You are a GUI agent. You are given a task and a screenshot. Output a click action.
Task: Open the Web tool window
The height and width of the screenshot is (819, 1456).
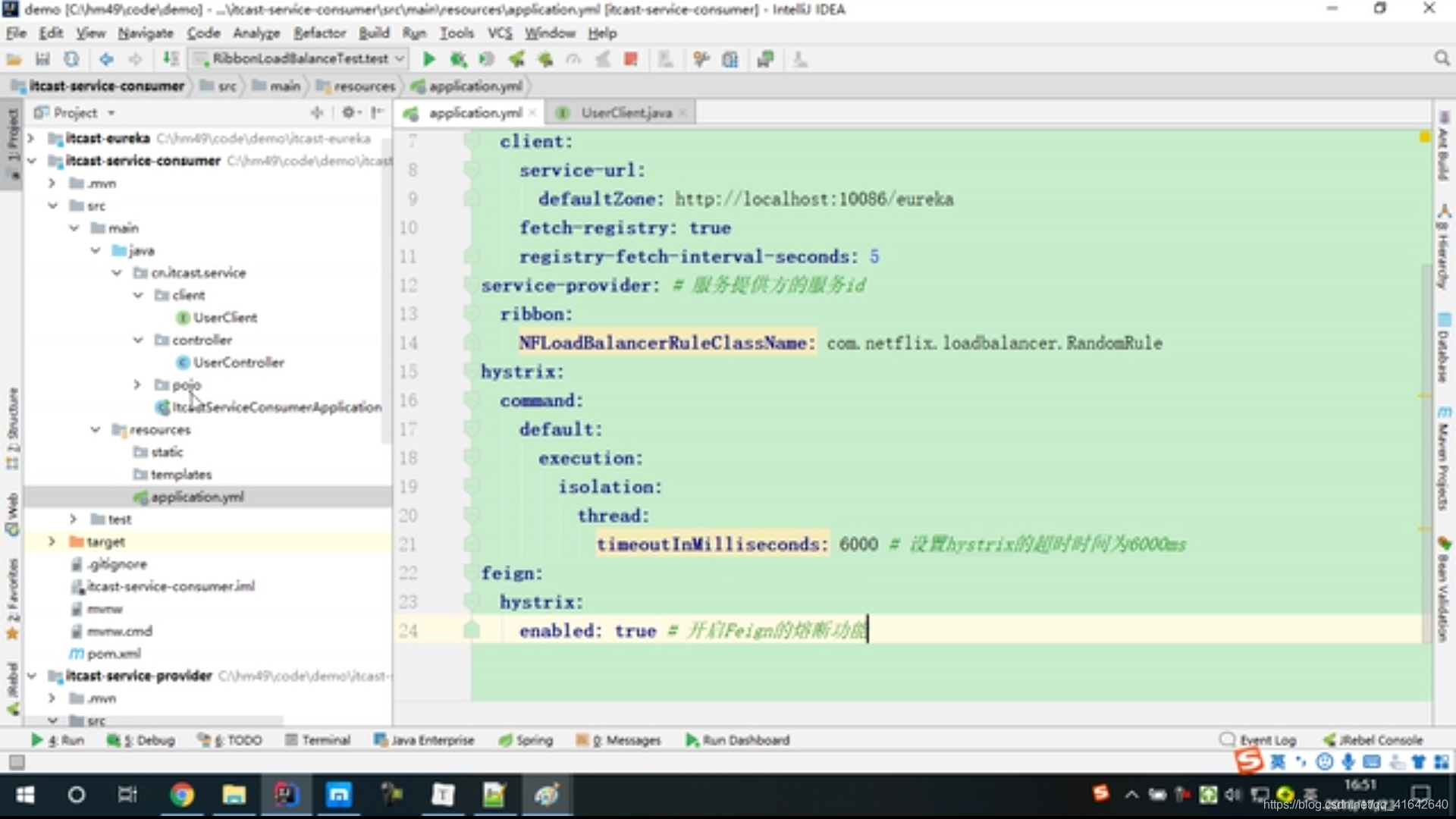point(12,515)
